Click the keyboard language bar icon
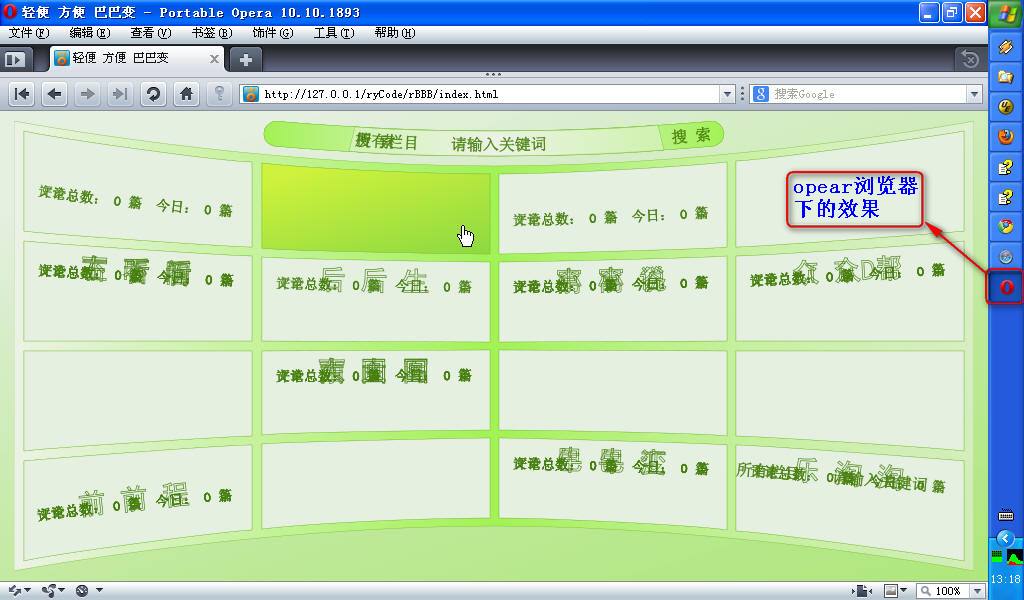The image size is (1024, 600). click(x=1006, y=516)
